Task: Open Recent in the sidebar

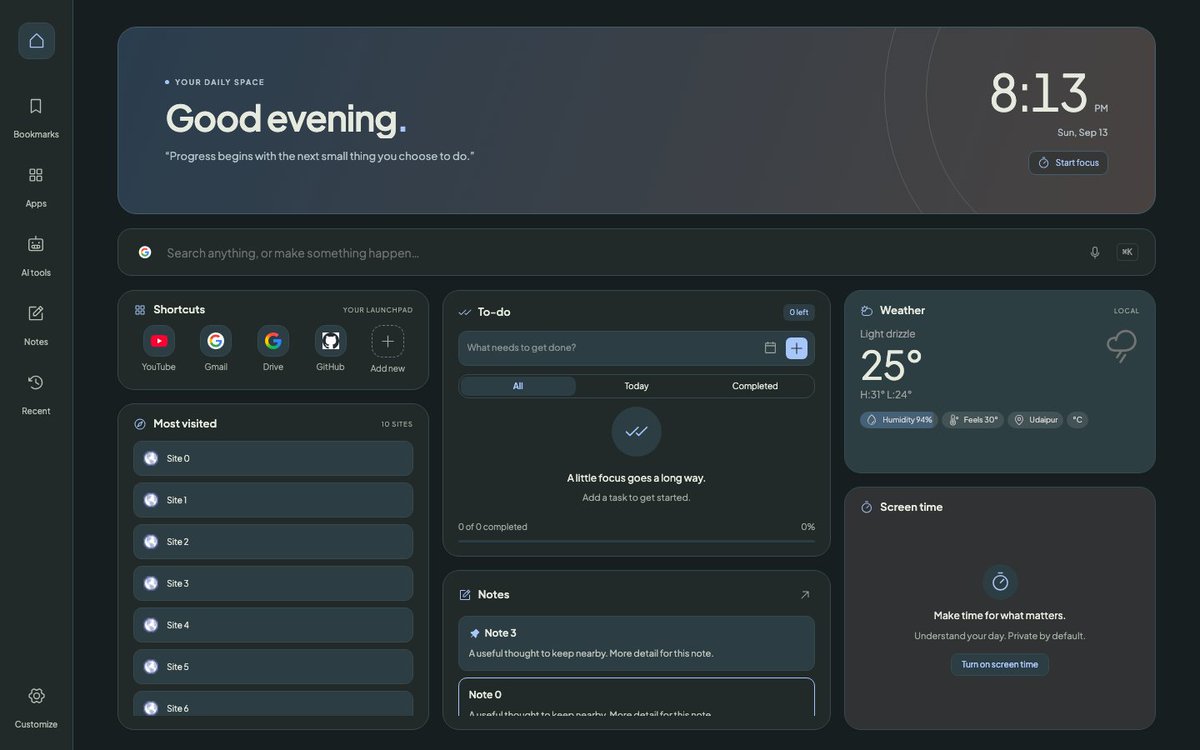Action: tap(36, 393)
